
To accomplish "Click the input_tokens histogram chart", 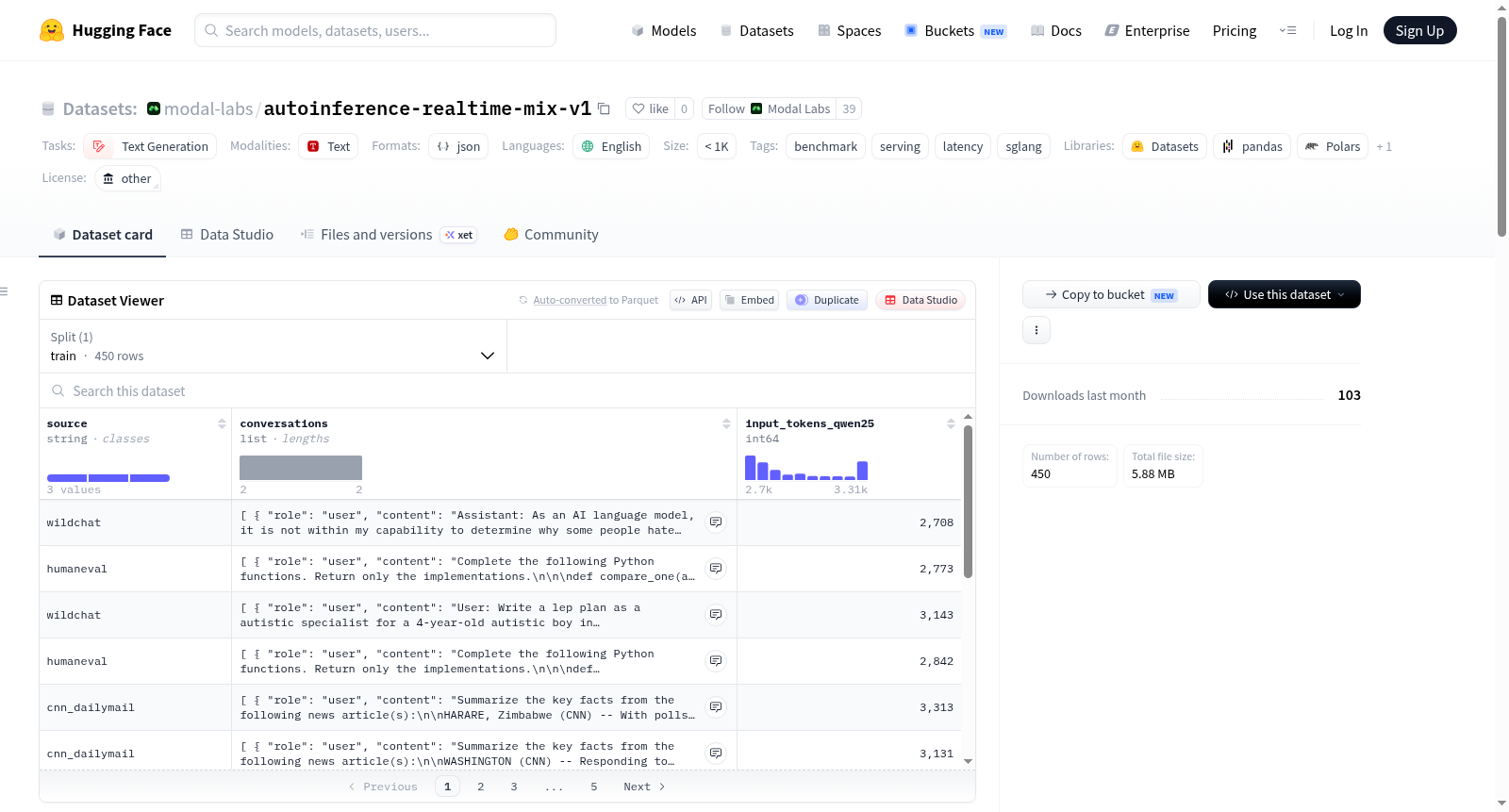I will 806,468.
